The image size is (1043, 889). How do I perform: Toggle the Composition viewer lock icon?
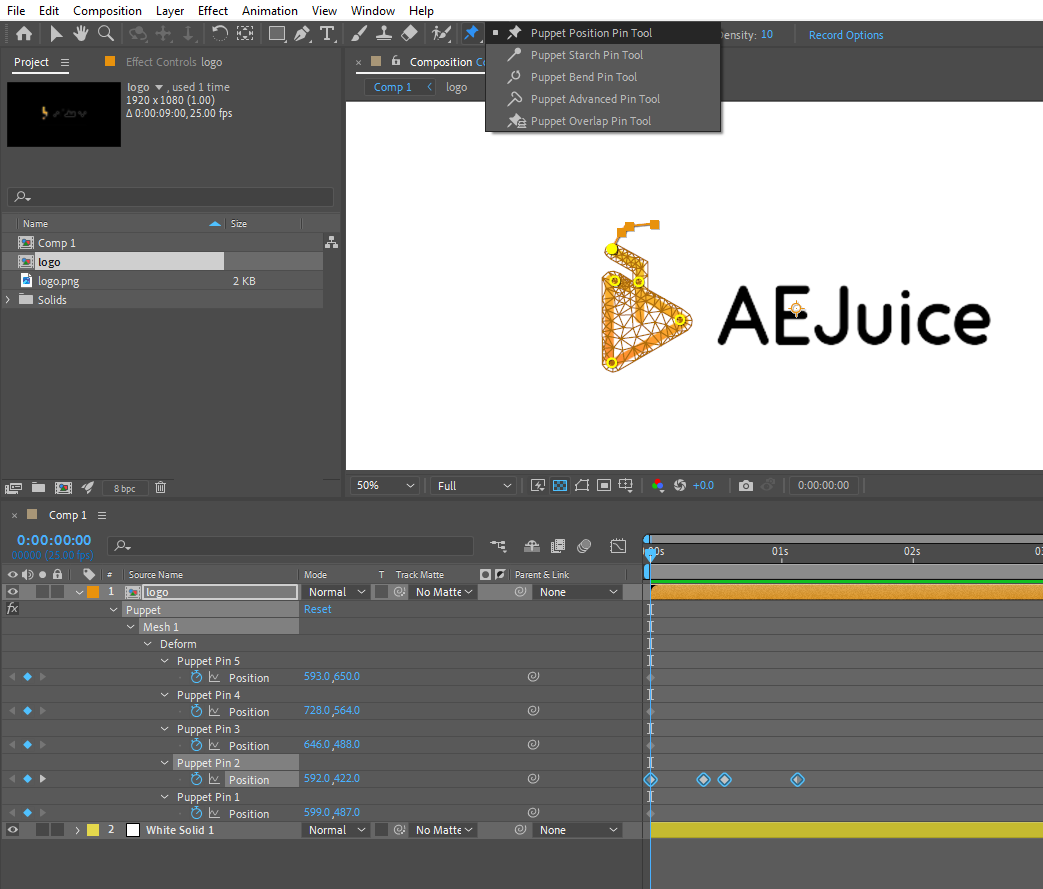tap(396, 61)
